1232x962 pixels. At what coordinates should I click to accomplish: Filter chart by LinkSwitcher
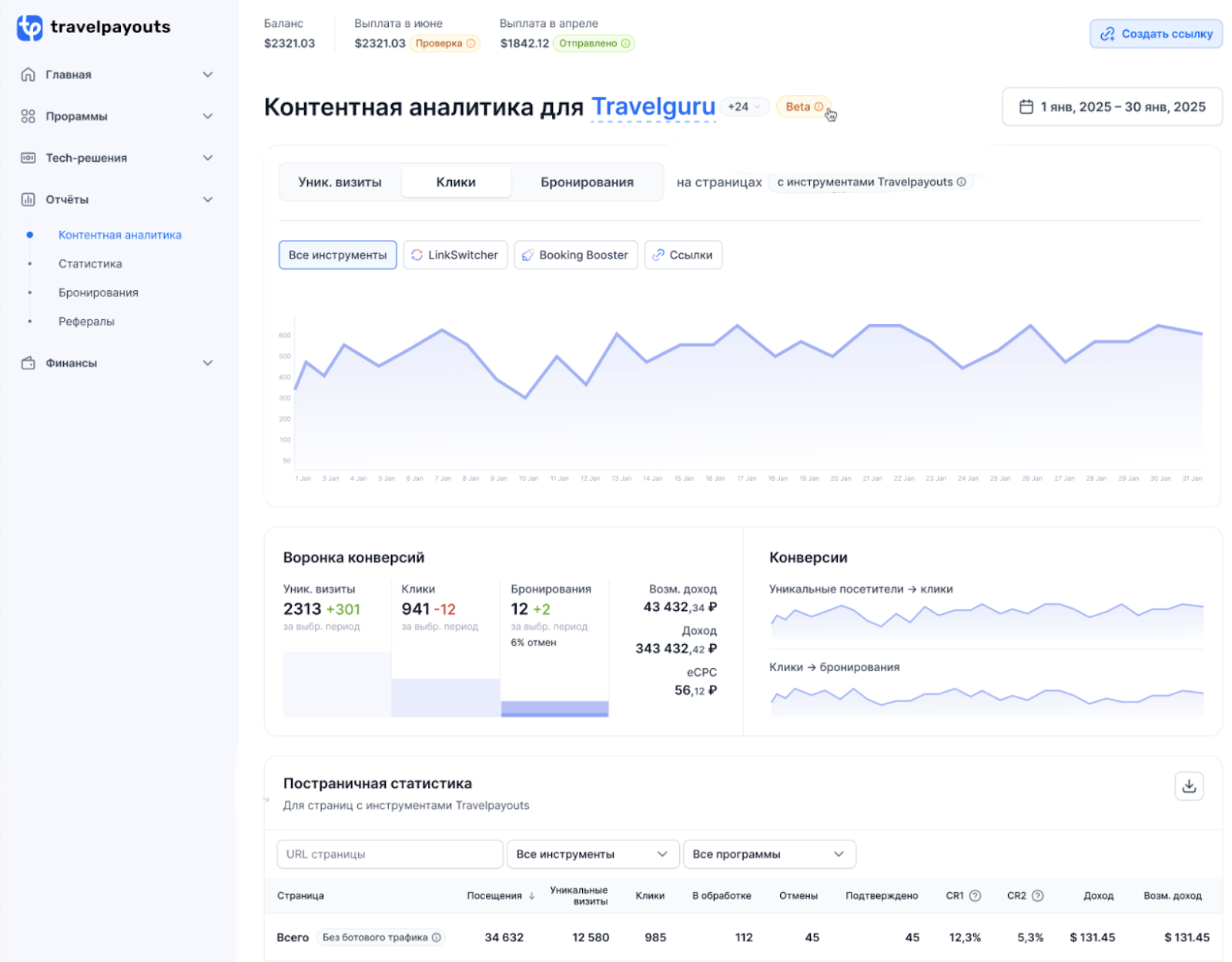point(455,255)
